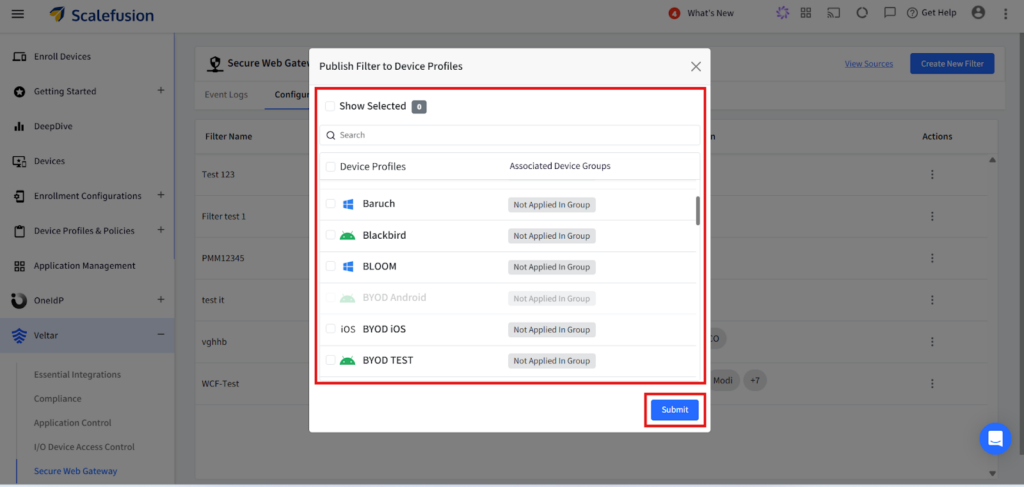Screen dimensions: 1024x487
Task: Open I/O Device Access Control
Action: click(84, 447)
